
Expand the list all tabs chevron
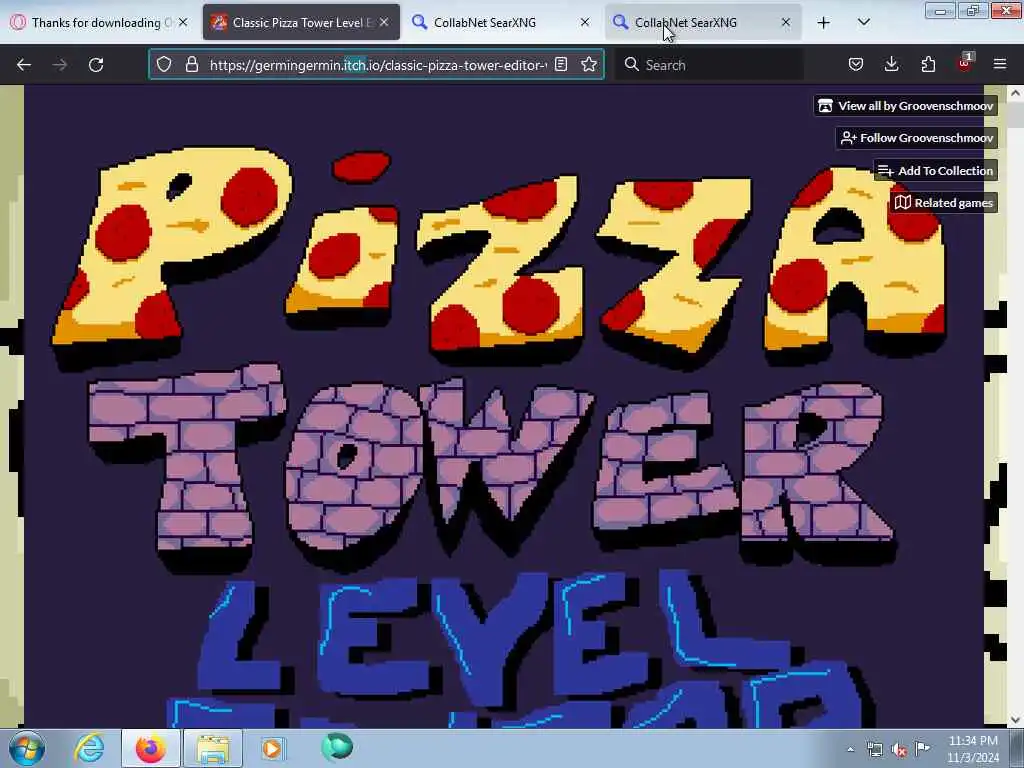tap(863, 22)
